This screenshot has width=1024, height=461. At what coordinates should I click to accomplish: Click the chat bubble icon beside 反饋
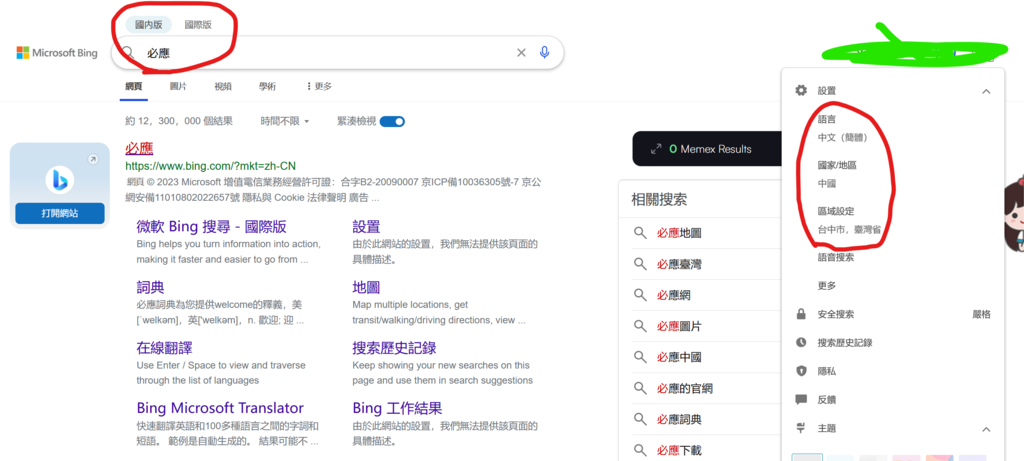pyautogui.click(x=801, y=400)
